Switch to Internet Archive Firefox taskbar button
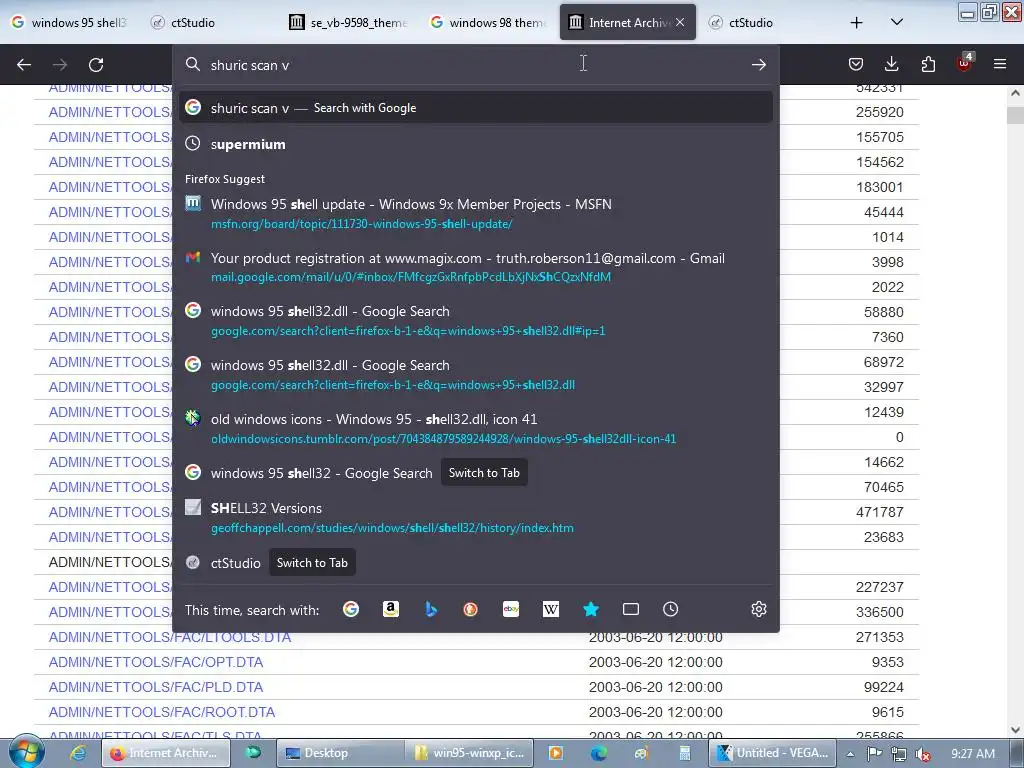Screen dimensions: 1024x768 [166, 753]
